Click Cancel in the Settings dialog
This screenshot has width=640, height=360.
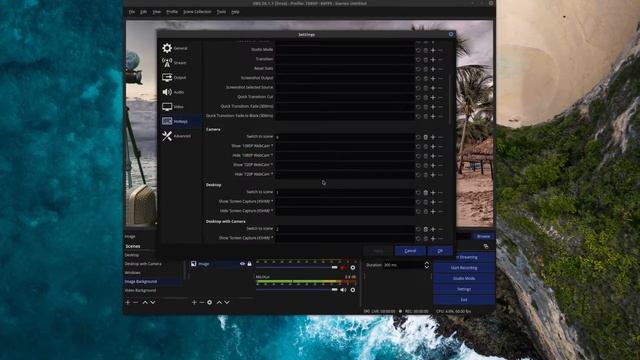(x=410, y=251)
